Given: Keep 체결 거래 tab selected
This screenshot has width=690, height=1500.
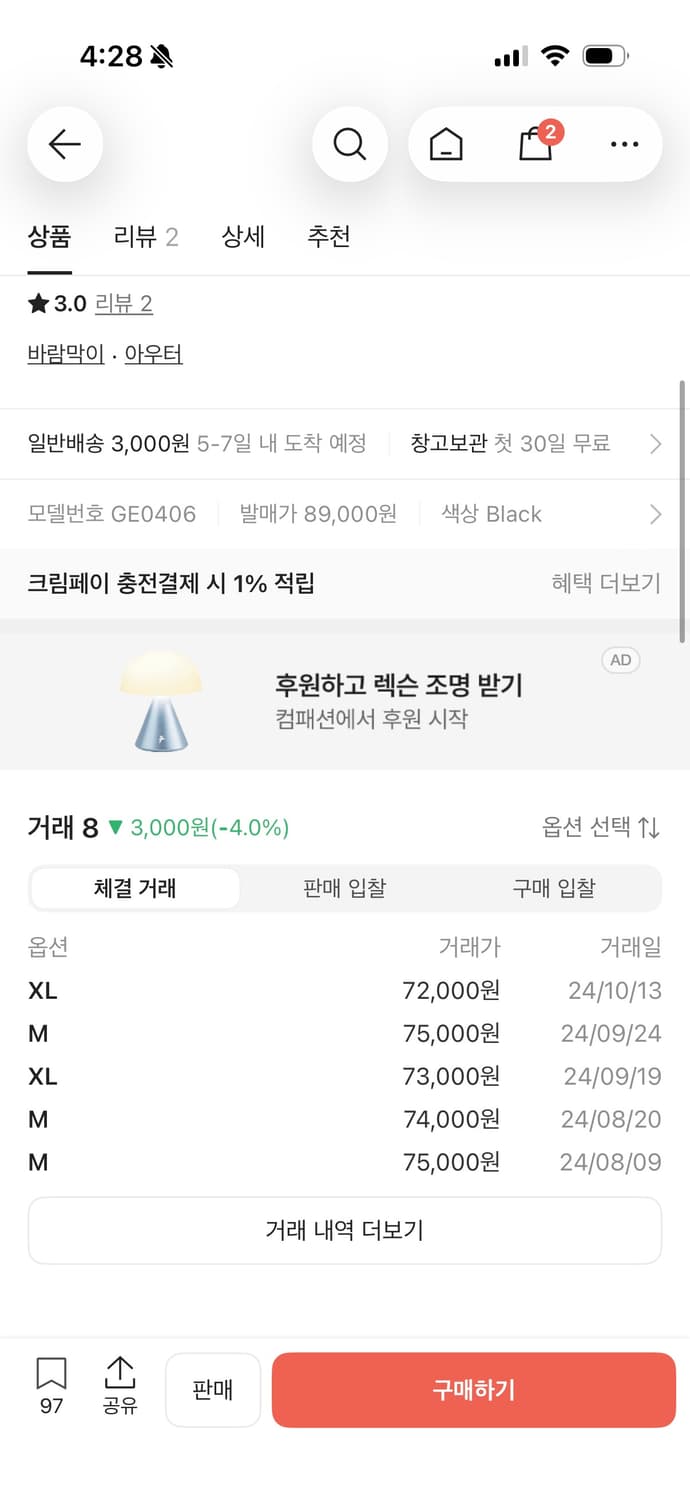Looking at the screenshot, I should [136, 888].
